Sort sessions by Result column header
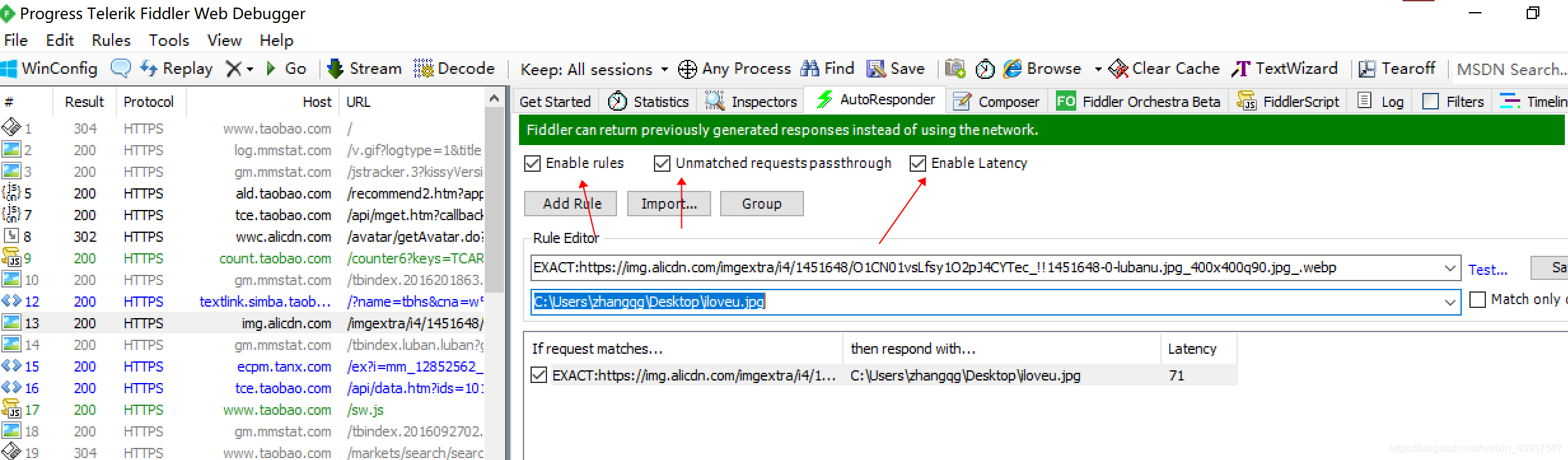This screenshot has height=460, width=1568. click(x=84, y=102)
